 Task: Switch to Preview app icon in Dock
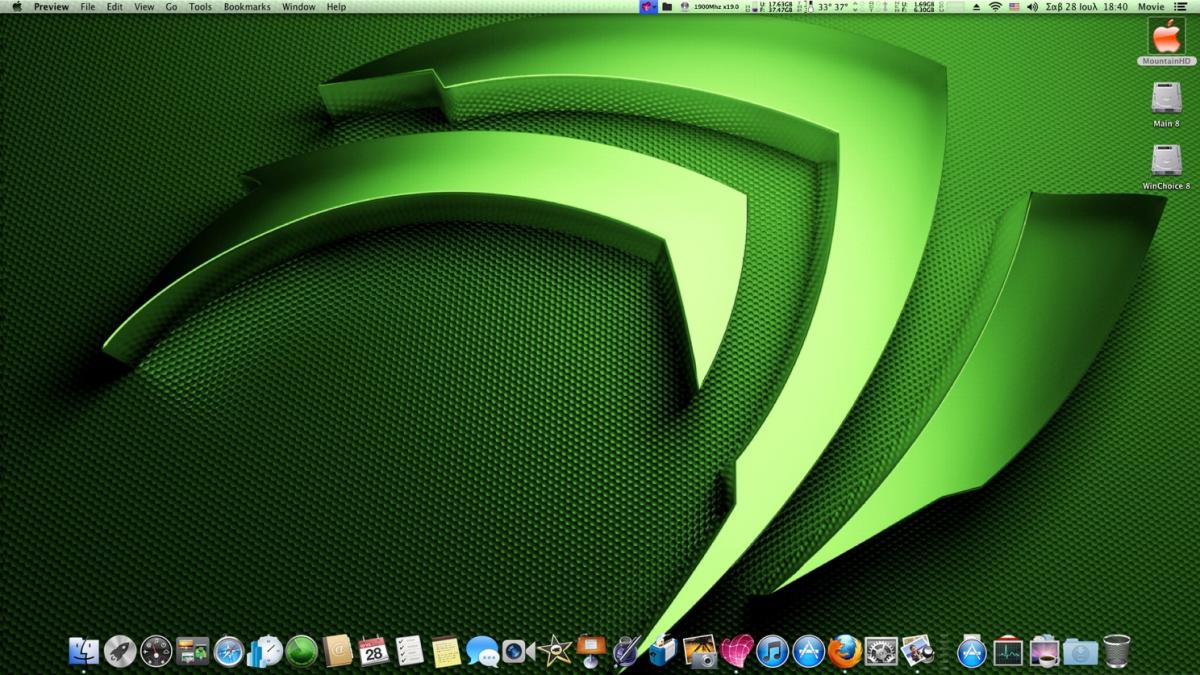click(918, 651)
